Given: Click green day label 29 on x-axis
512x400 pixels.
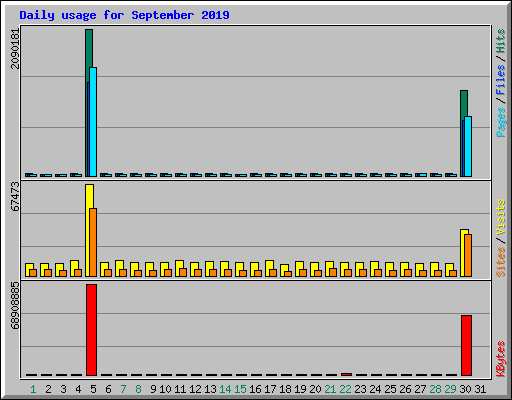Looking at the screenshot, I should [x=450, y=389].
